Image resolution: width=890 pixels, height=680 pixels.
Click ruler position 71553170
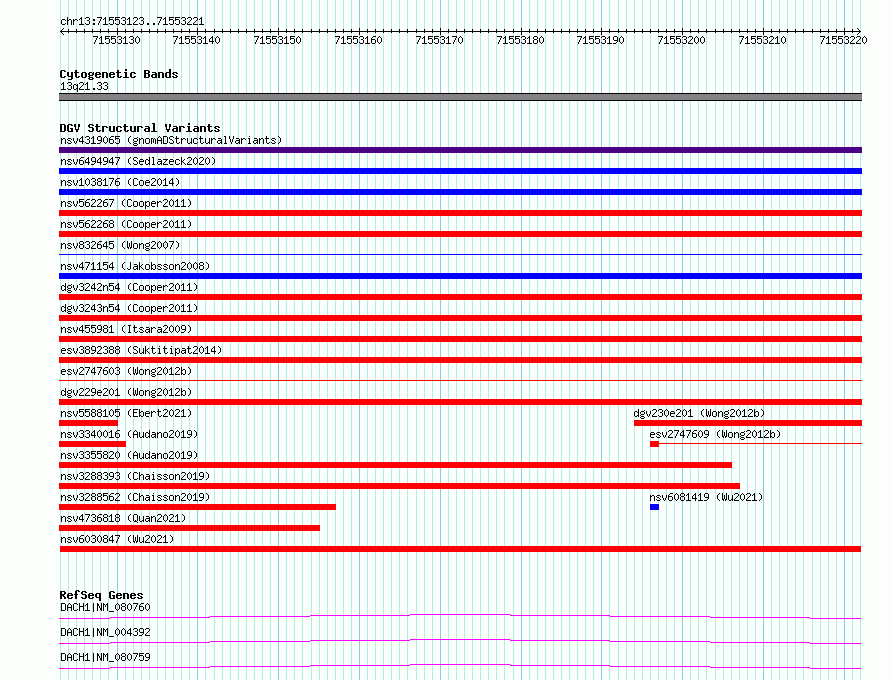(440, 40)
